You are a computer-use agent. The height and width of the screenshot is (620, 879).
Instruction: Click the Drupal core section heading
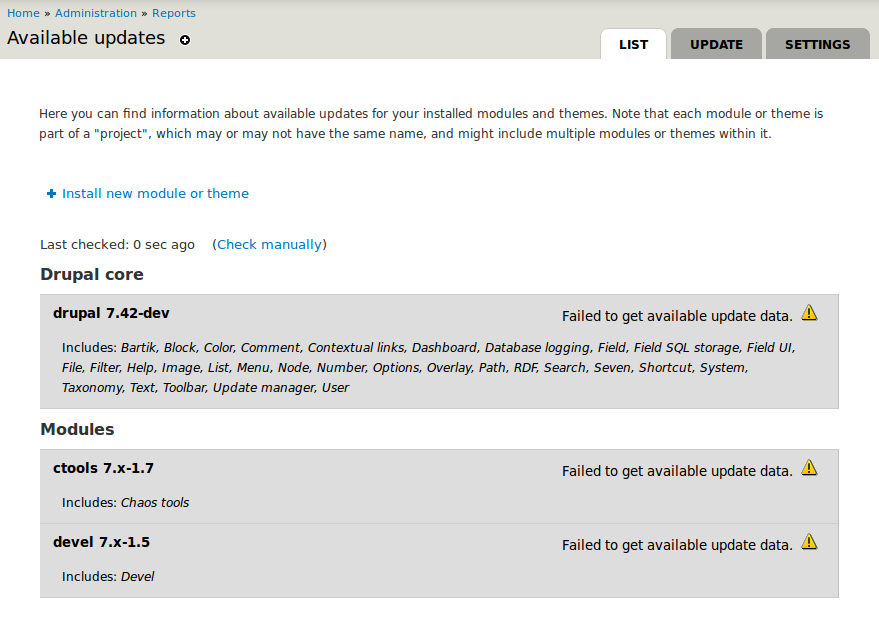click(x=92, y=275)
